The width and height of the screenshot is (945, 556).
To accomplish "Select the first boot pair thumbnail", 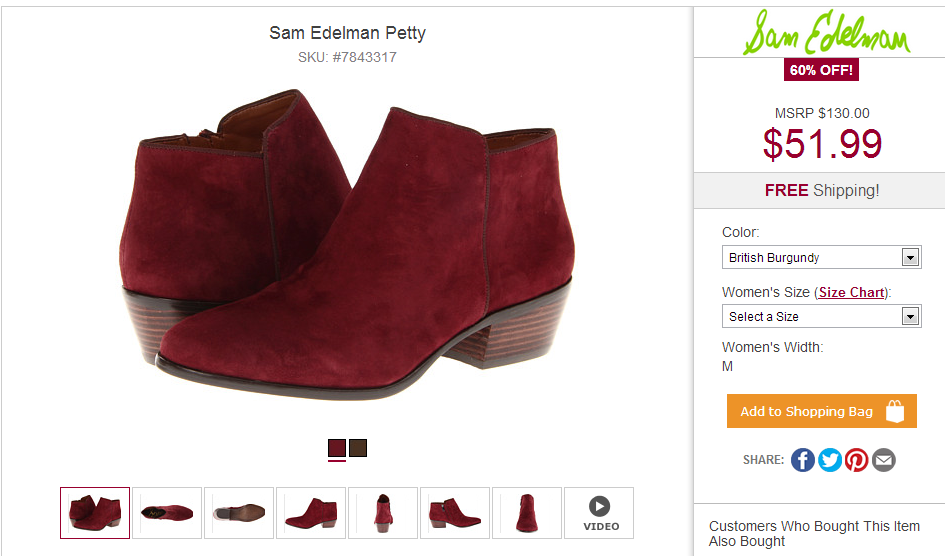I will [95, 513].
